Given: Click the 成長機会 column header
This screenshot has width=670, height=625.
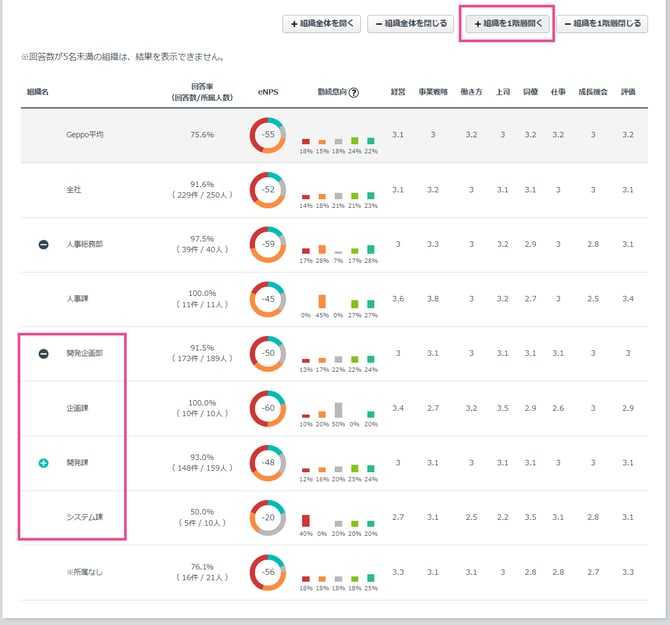Looking at the screenshot, I should click(x=593, y=92).
